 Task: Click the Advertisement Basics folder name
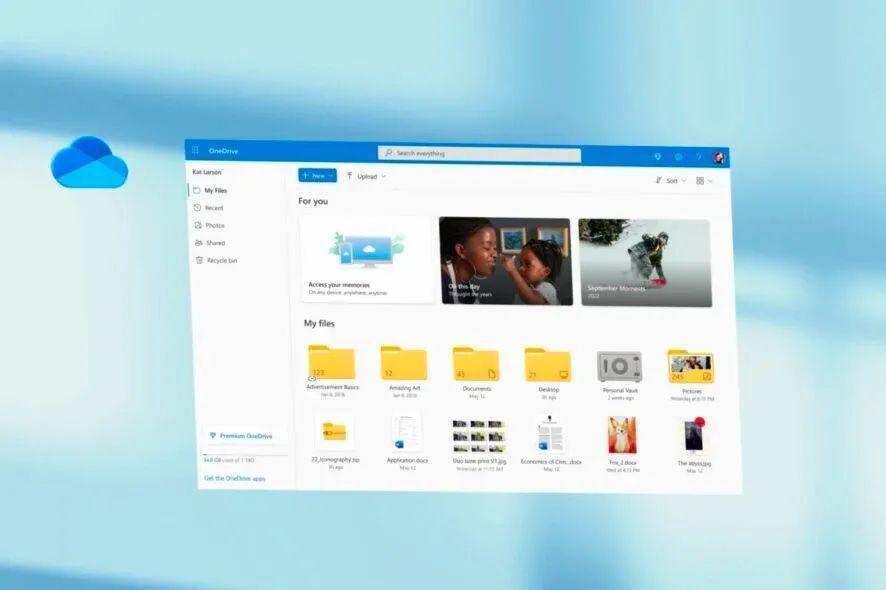332,387
